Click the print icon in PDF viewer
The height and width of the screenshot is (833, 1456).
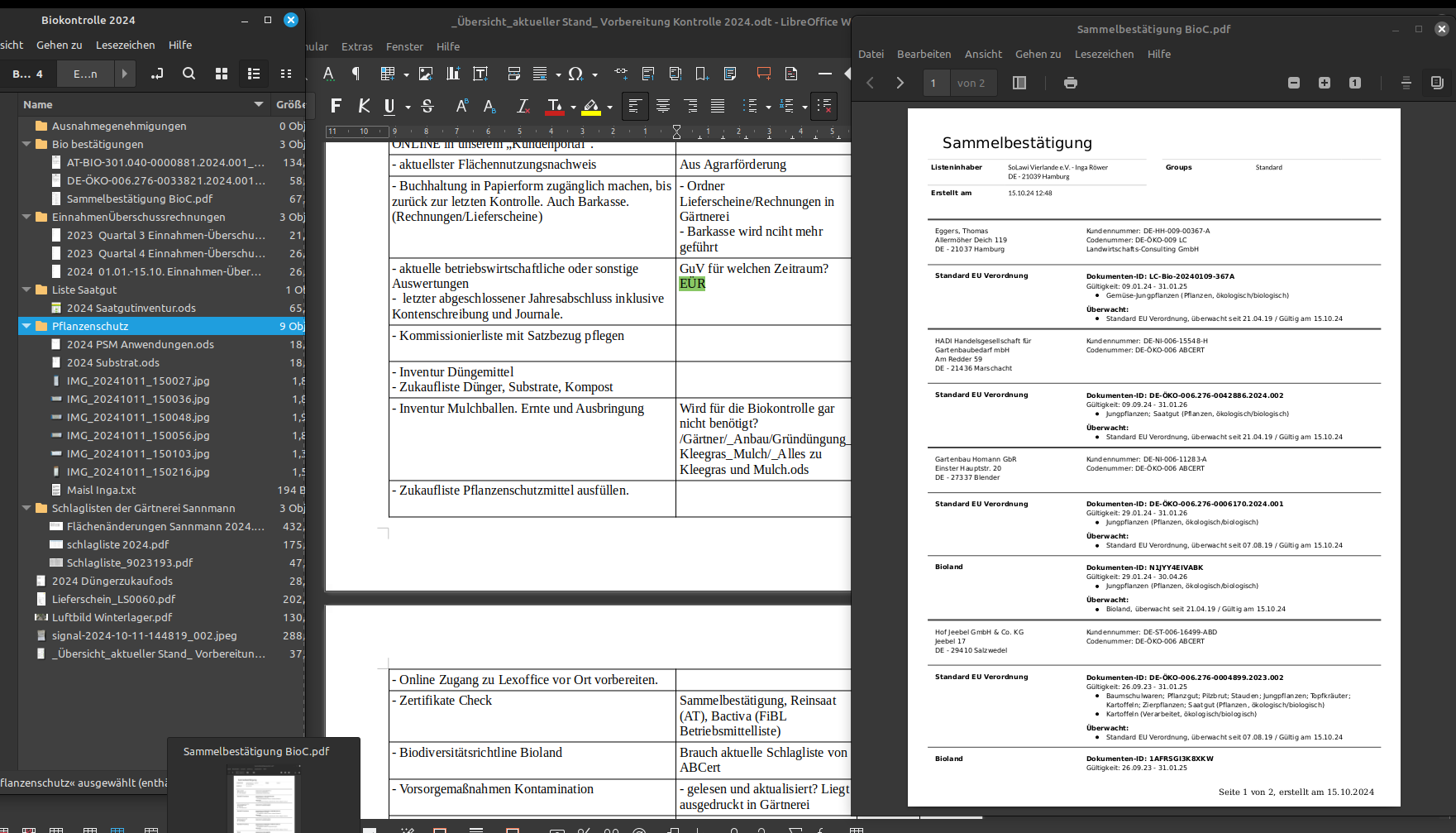coord(1071,83)
